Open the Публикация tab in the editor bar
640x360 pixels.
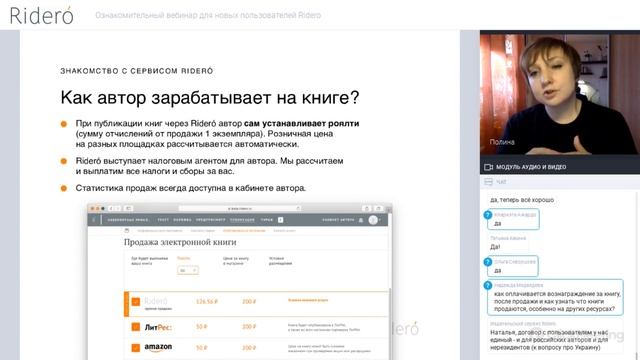pyautogui.click(x=242, y=220)
